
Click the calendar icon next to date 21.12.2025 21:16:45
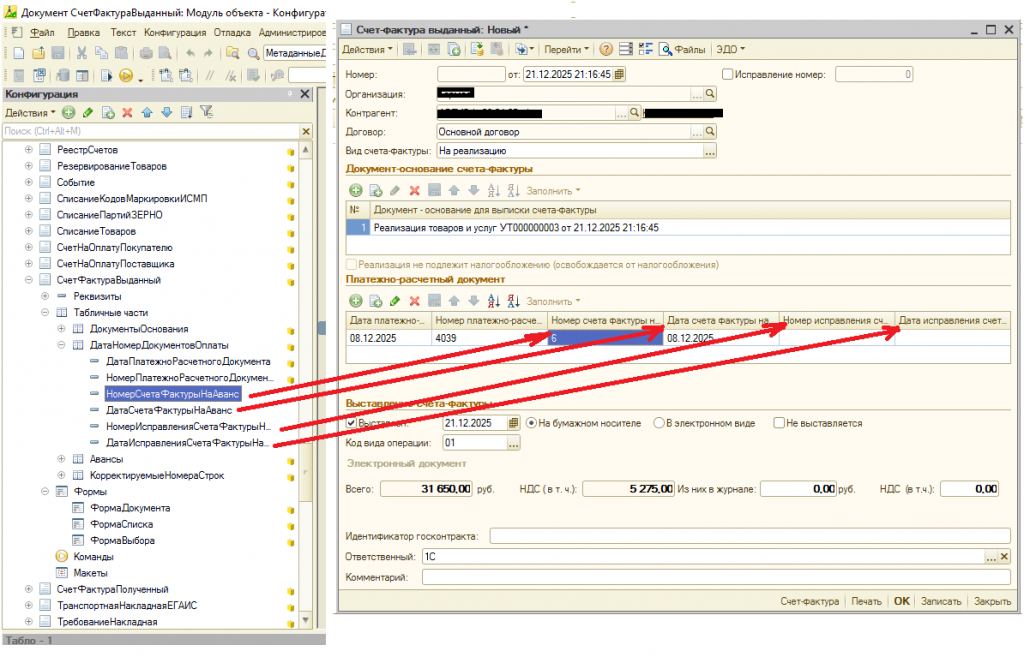(x=619, y=74)
